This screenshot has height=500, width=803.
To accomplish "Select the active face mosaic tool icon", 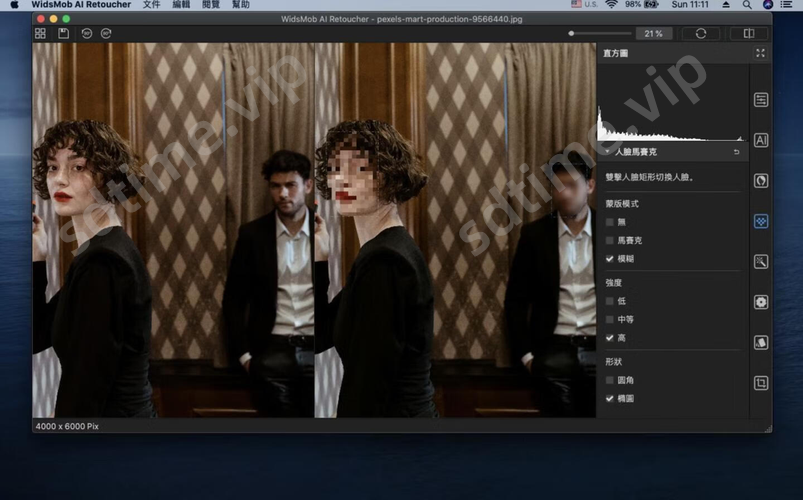I will click(x=761, y=221).
